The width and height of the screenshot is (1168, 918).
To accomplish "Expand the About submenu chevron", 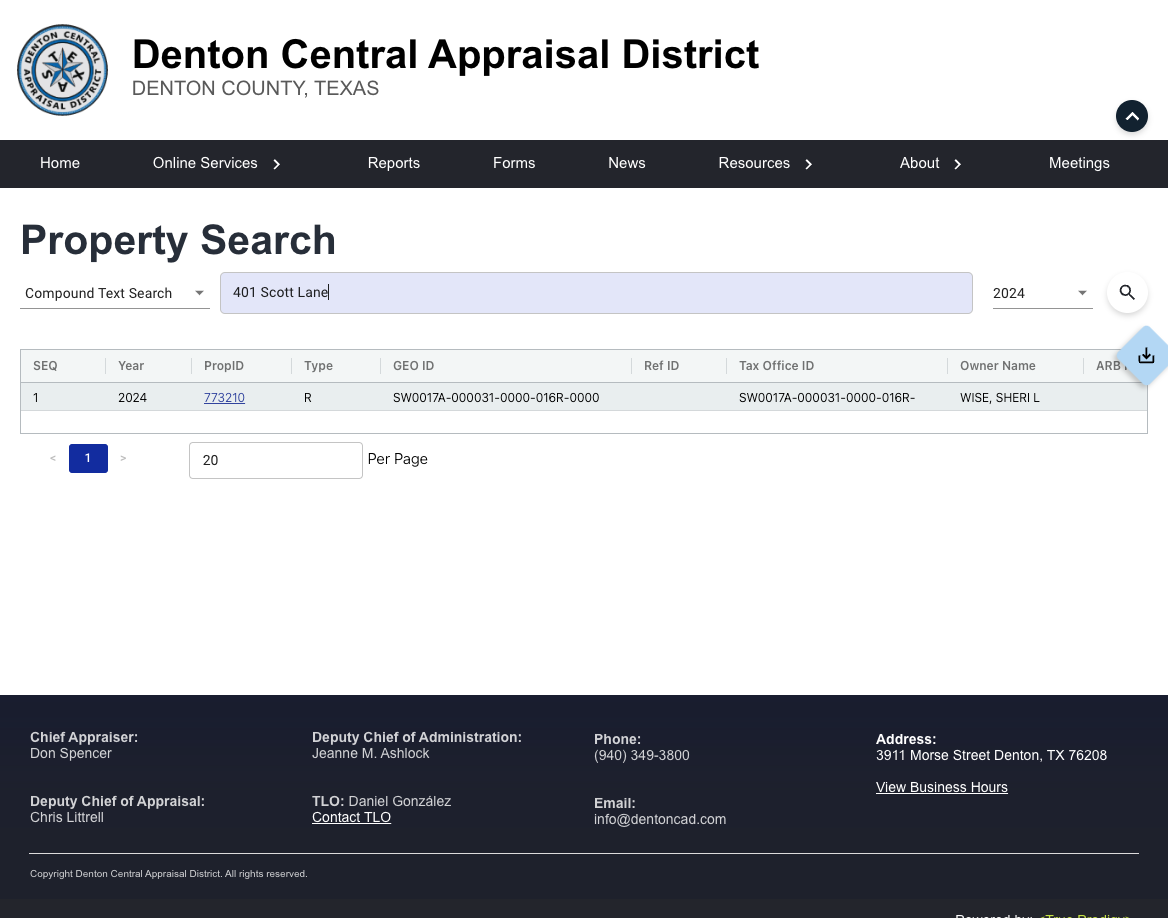I will (x=958, y=164).
